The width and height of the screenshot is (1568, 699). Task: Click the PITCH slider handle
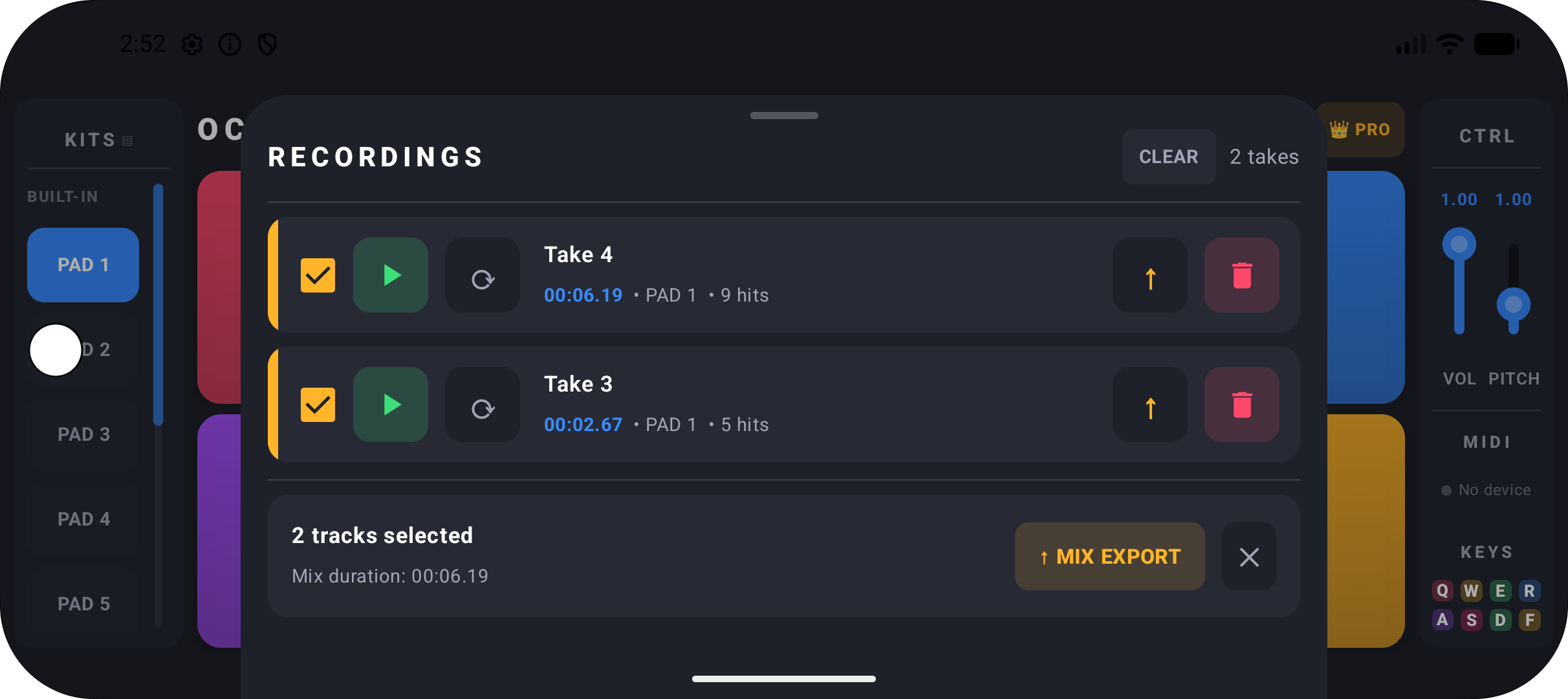(x=1513, y=304)
